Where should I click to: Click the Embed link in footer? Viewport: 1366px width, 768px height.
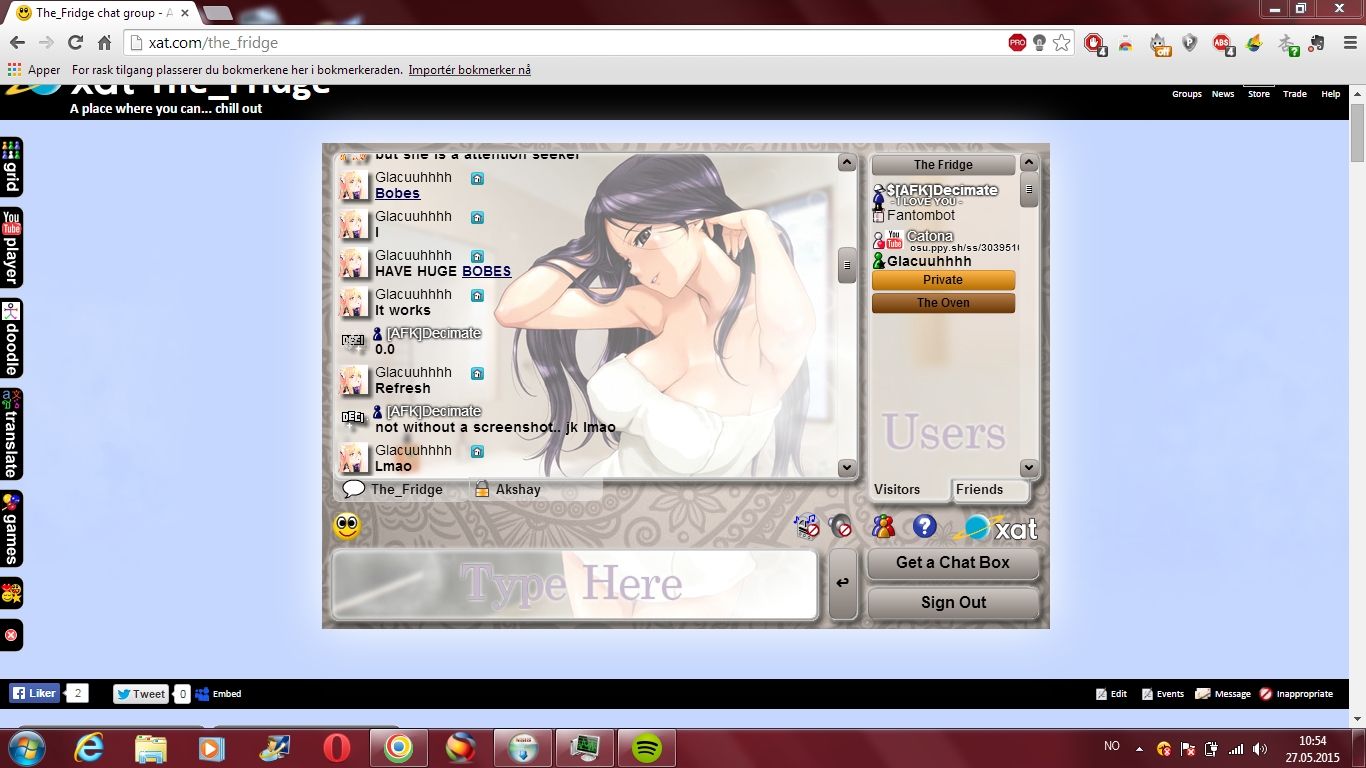[x=218, y=694]
